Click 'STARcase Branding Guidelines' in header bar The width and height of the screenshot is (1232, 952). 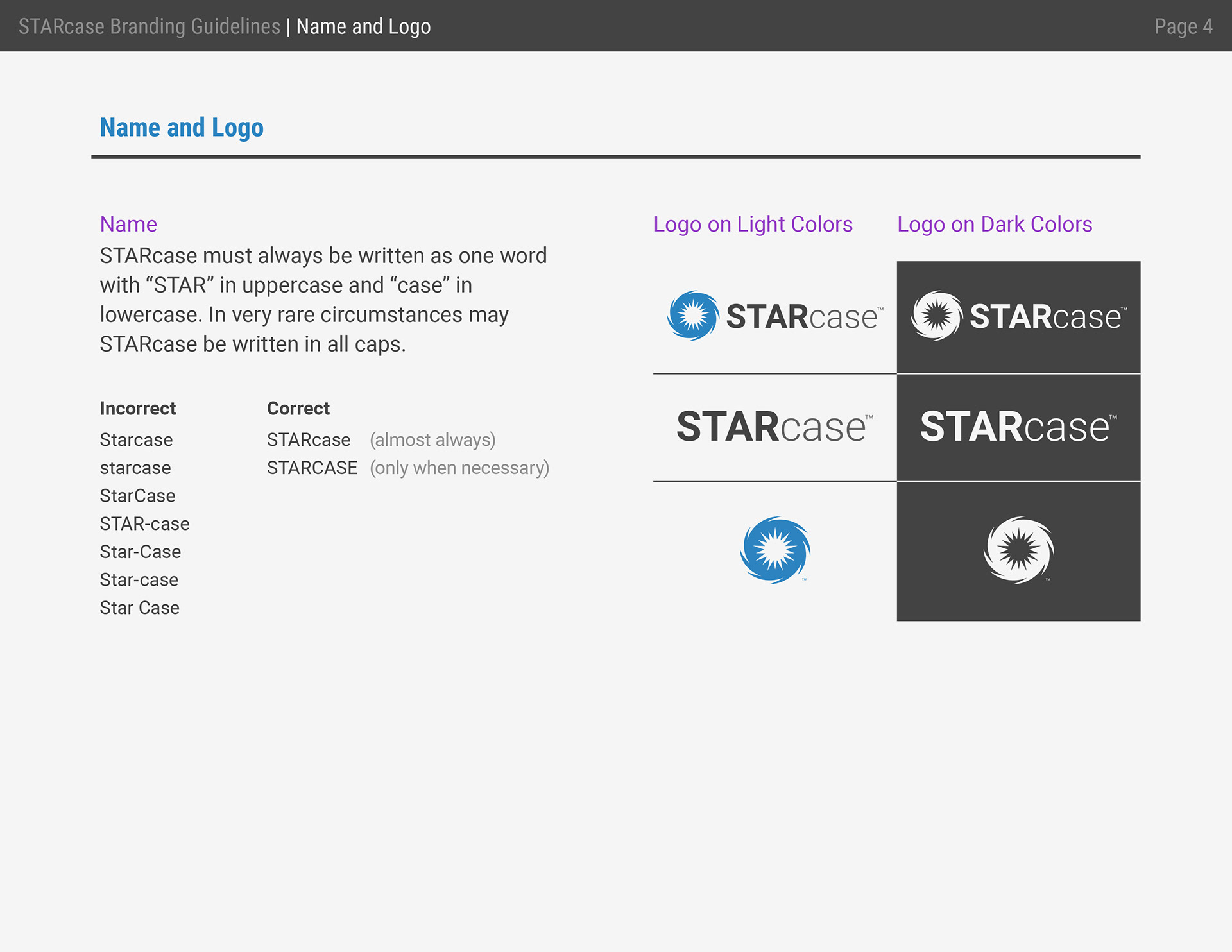(x=150, y=26)
